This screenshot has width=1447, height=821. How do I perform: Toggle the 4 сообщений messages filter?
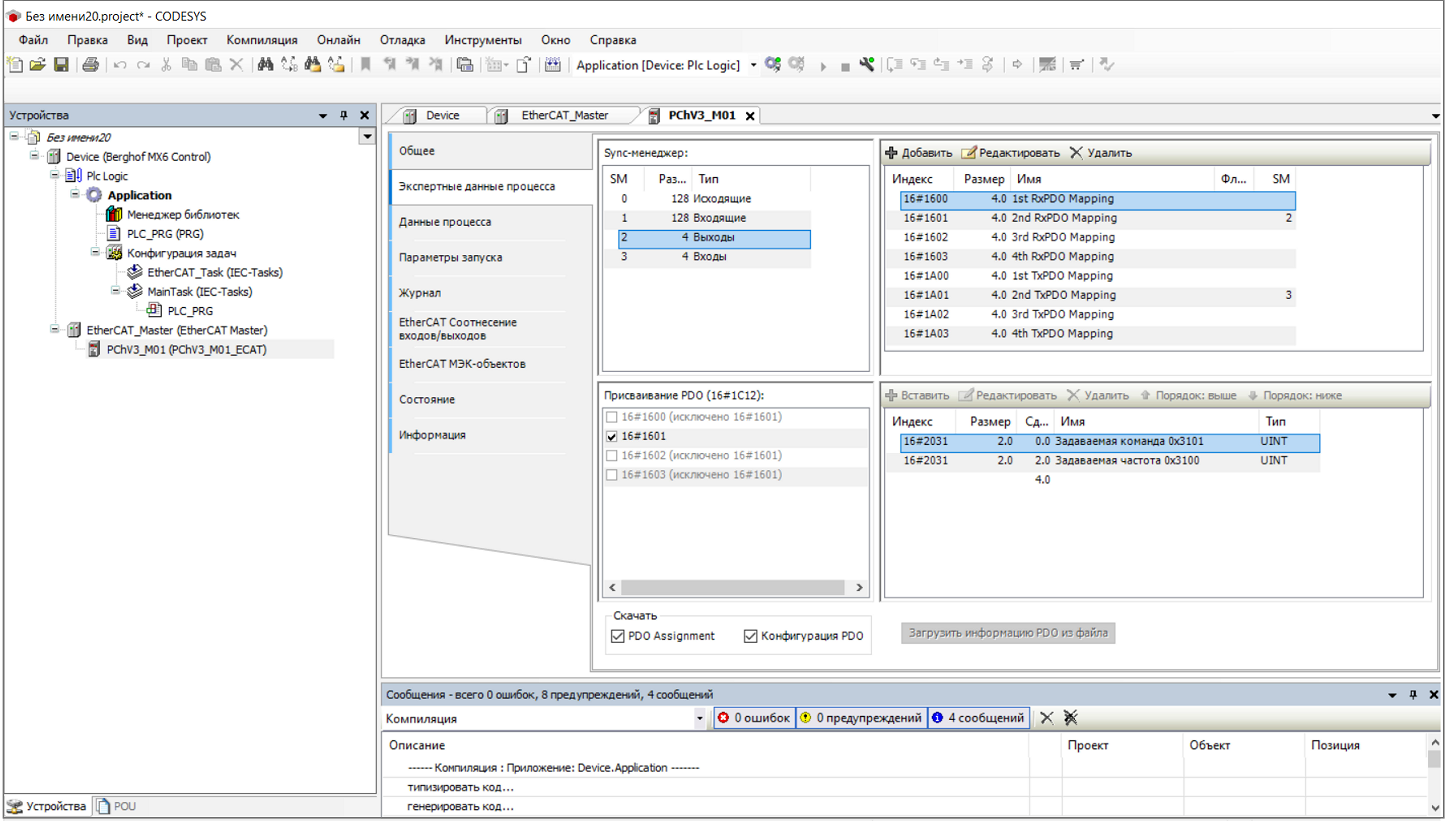click(978, 718)
